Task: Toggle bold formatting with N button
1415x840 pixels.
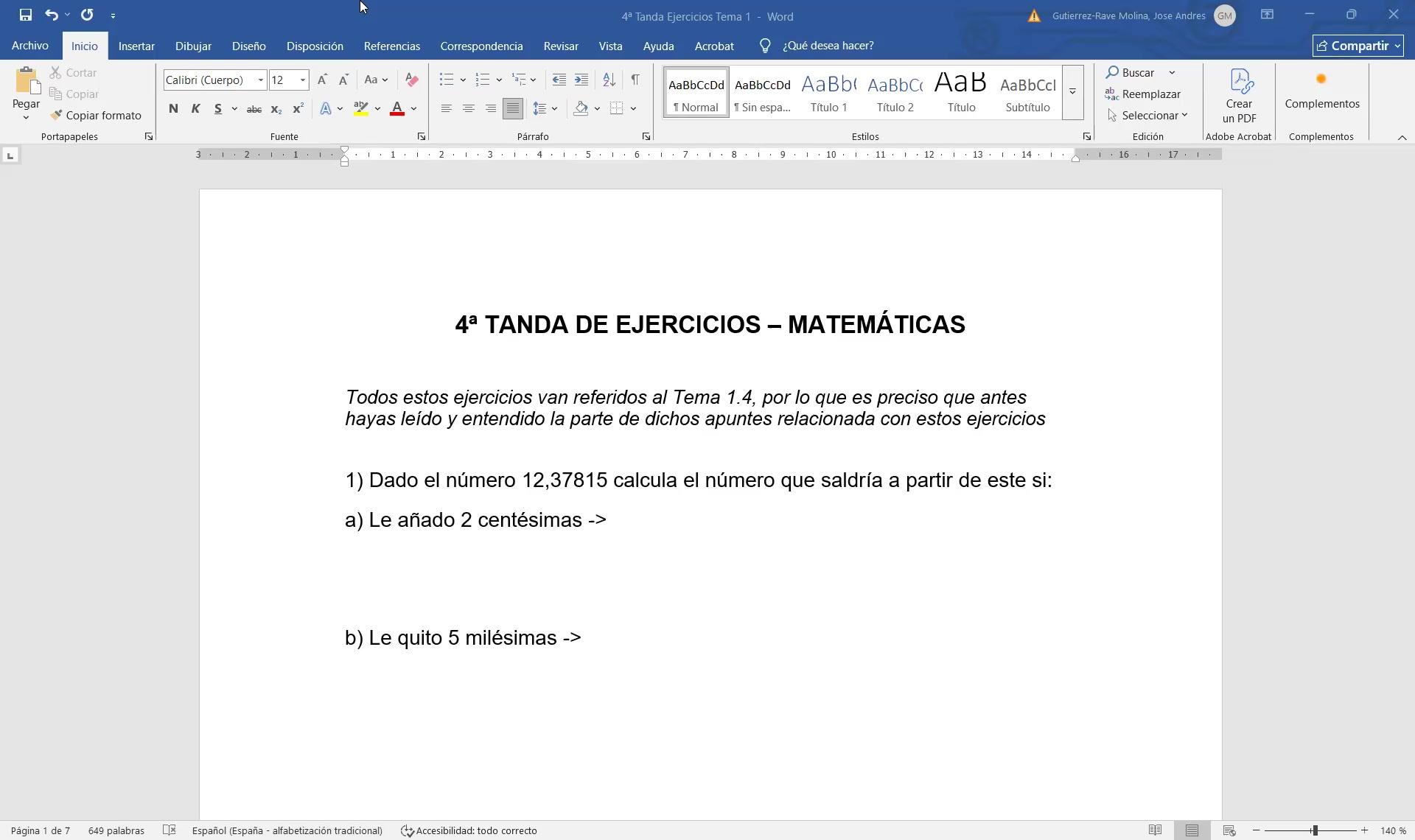Action: pyautogui.click(x=173, y=109)
